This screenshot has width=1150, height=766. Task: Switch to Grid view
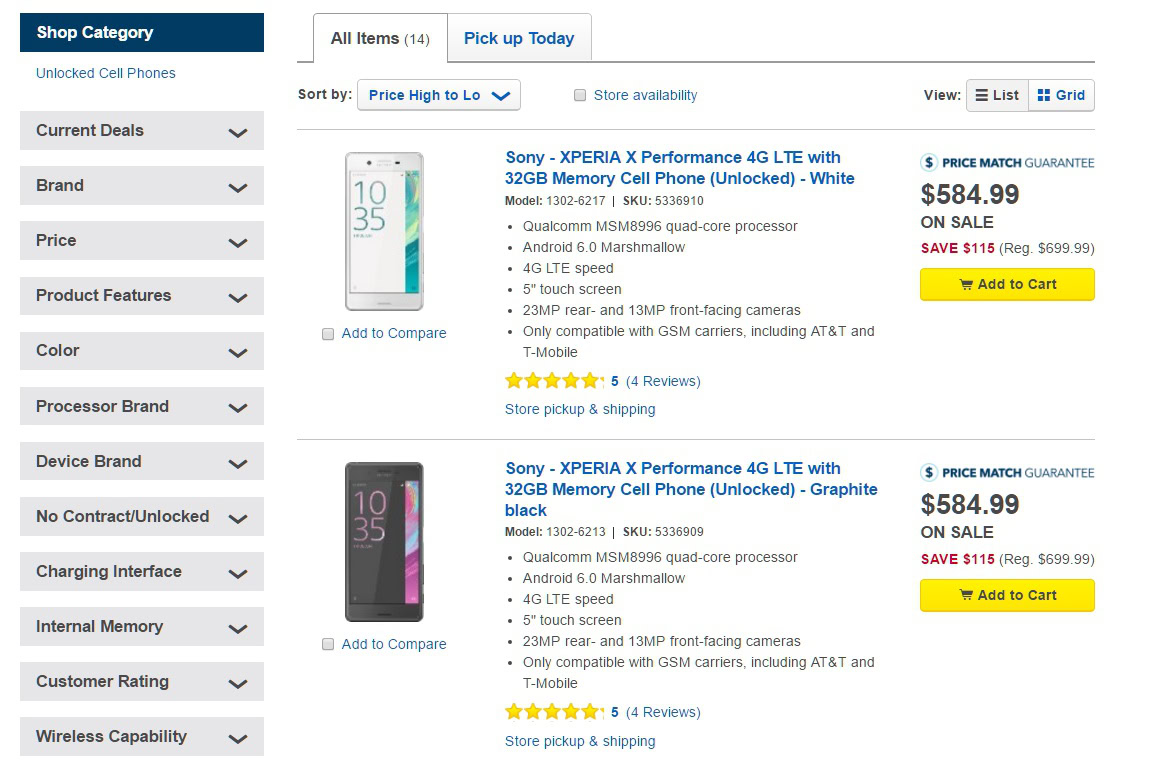[1061, 95]
